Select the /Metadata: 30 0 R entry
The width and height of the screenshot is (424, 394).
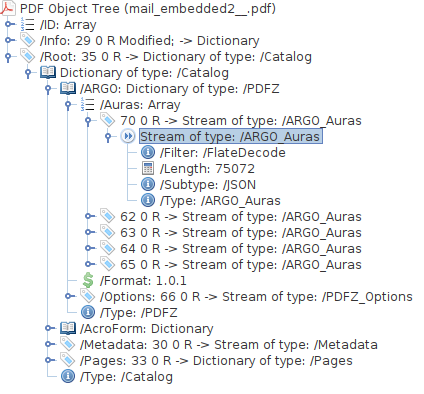point(229,344)
